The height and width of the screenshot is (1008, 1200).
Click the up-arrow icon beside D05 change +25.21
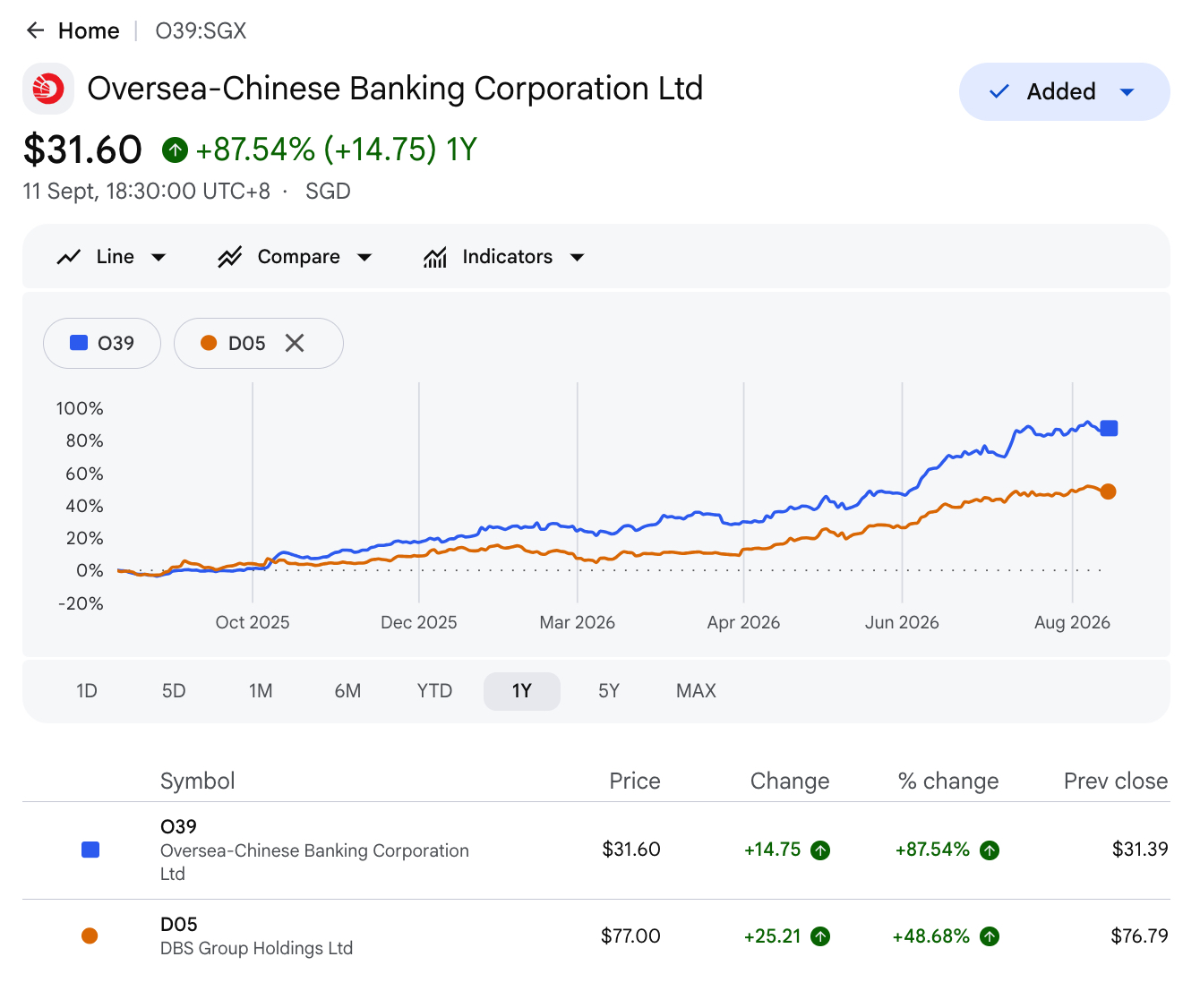pos(820,936)
